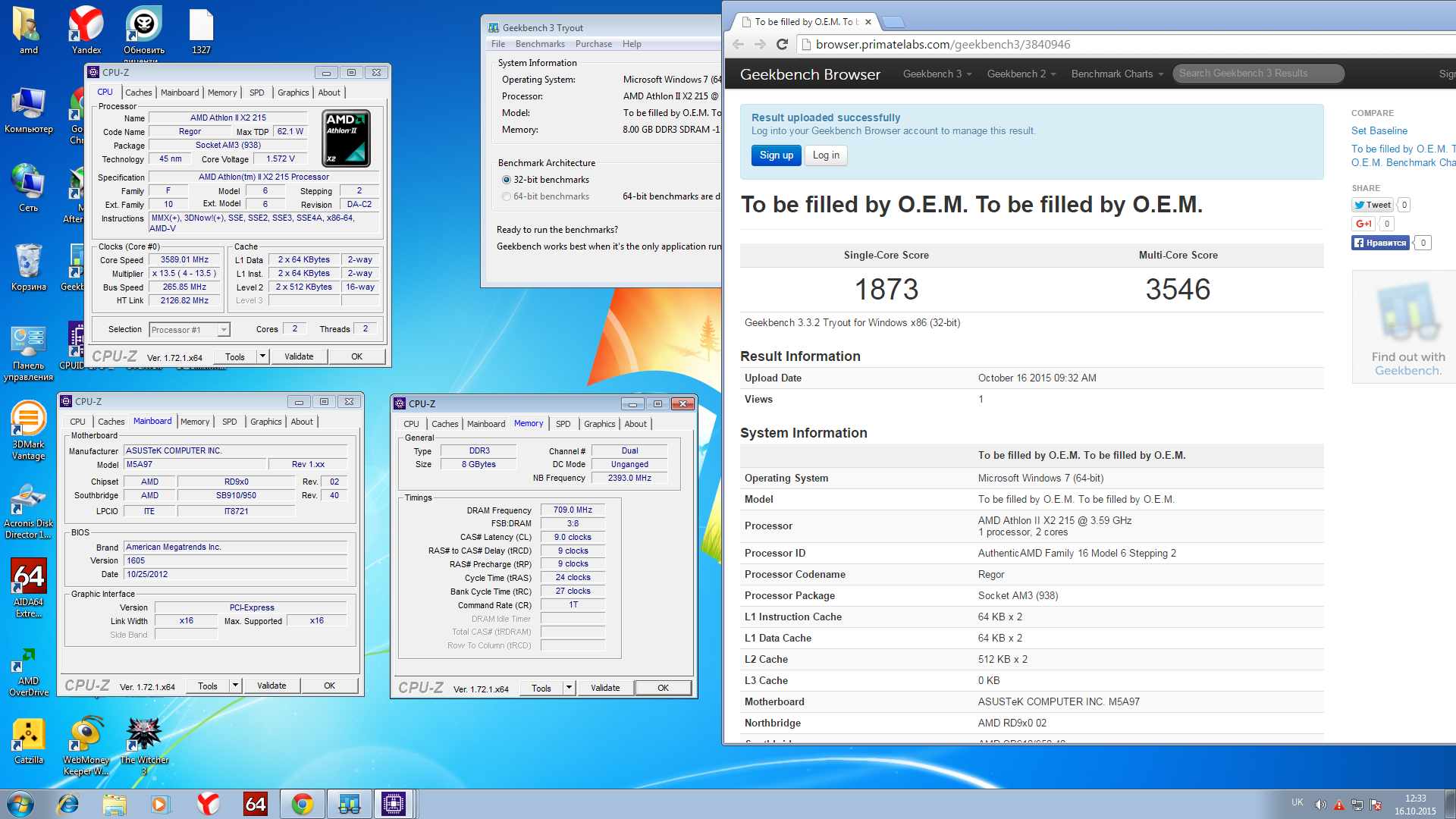Open Windows Explorer from taskbar

[x=115, y=804]
